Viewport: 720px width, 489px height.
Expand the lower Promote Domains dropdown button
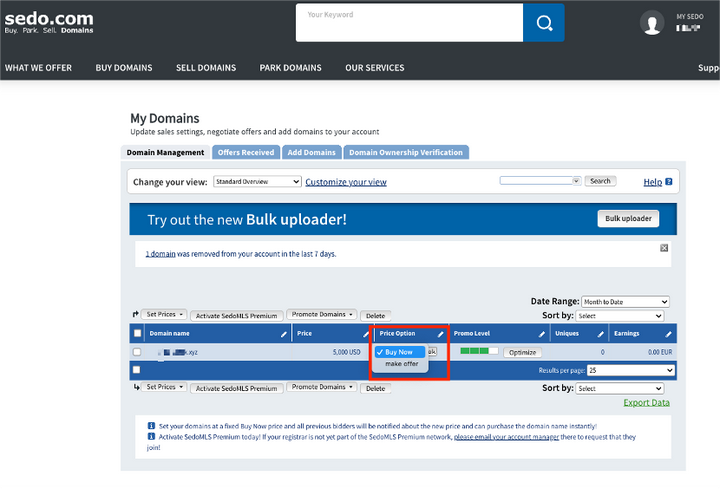click(321, 387)
